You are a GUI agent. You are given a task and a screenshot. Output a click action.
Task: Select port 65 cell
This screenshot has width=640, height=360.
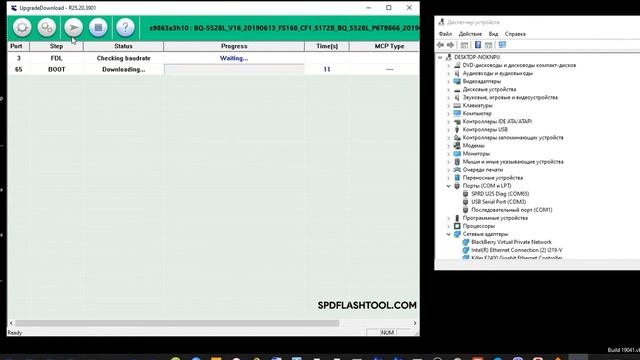(18, 69)
